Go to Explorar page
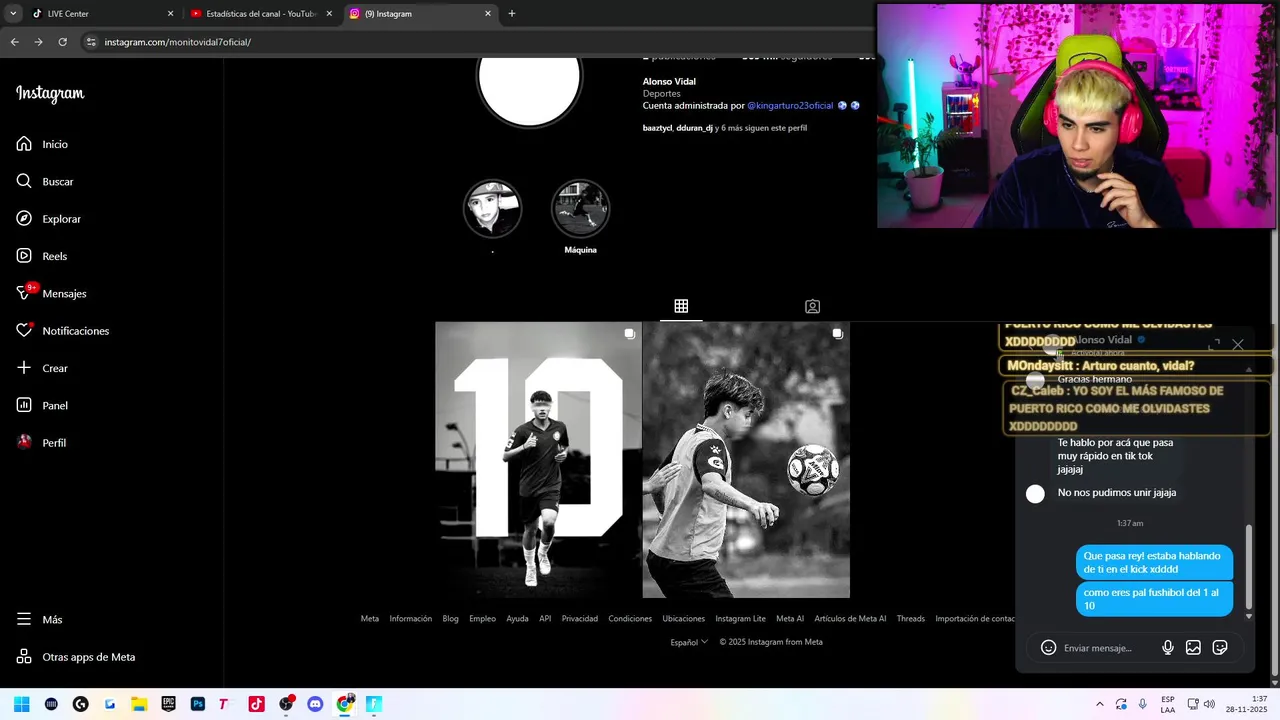This screenshot has height=720, width=1280. [x=48, y=219]
